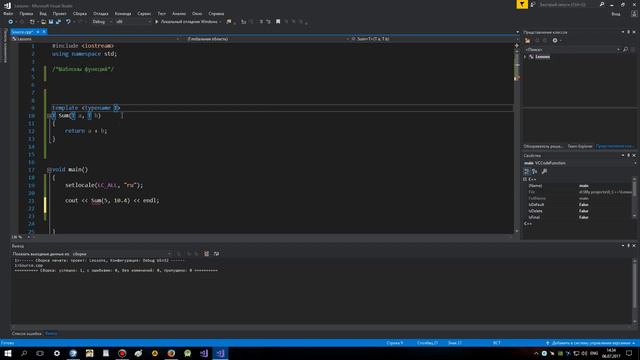Image resolution: width=640 pixels, height=360 pixels.
Task: Select the Lessons project in Class View
Action: (x=542, y=57)
